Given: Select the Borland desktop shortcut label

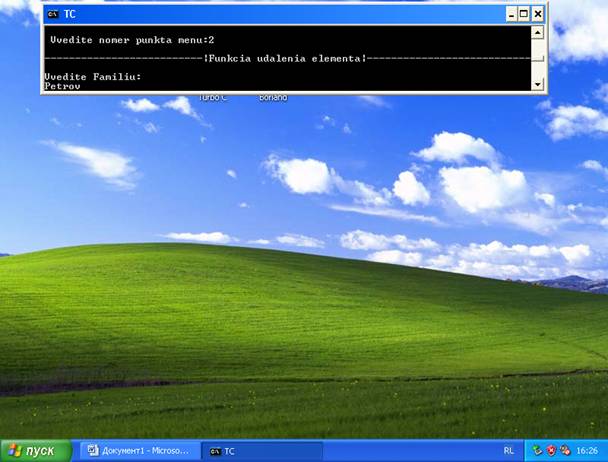Looking at the screenshot, I should pos(273,98).
